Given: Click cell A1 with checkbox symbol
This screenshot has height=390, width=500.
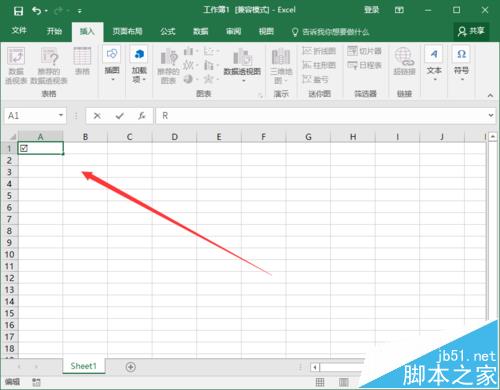Looking at the screenshot, I should click(x=40, y=148).
